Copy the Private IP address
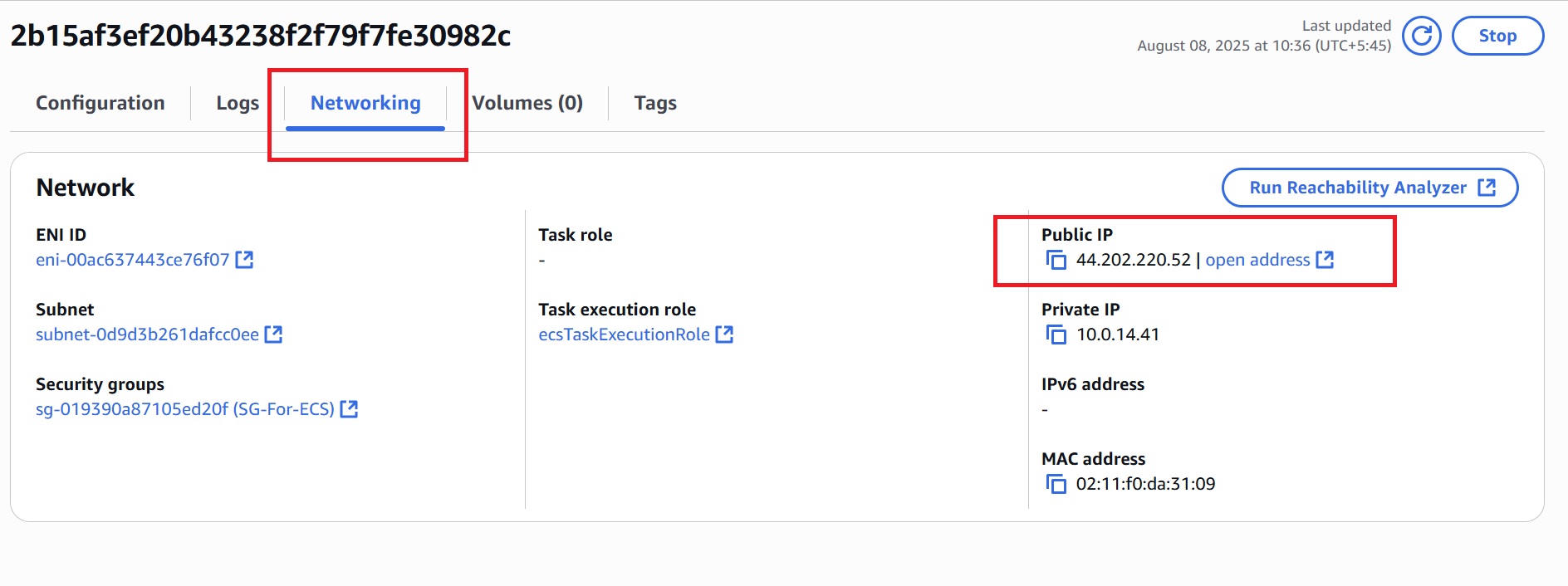Screen dimensions: 1568x586 pyautogui.click(x=1056, y=335)
